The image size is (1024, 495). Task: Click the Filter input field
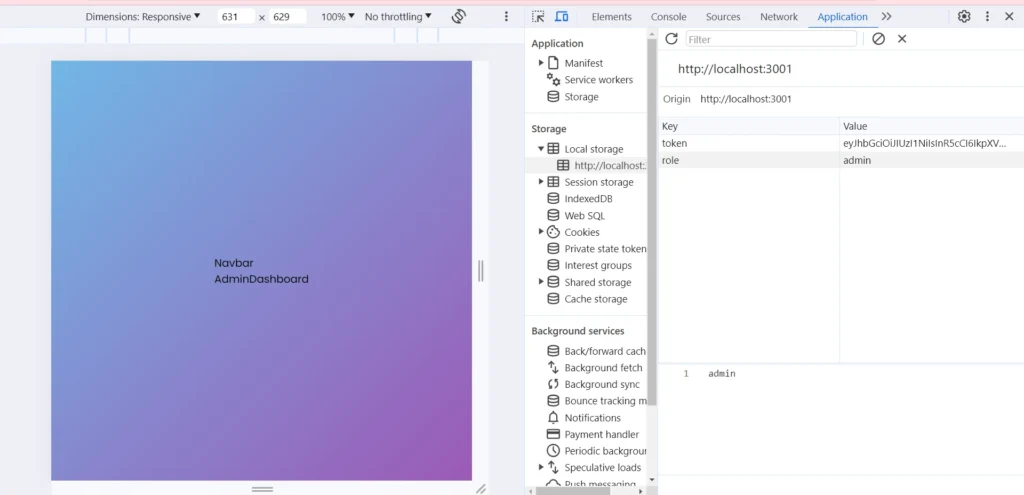pyautogui.click(x=770, y=39)
